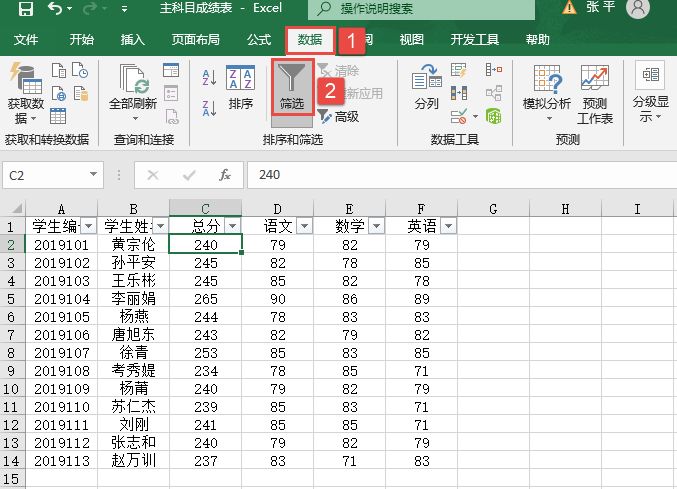Click the Existing Connections icon

81,93
